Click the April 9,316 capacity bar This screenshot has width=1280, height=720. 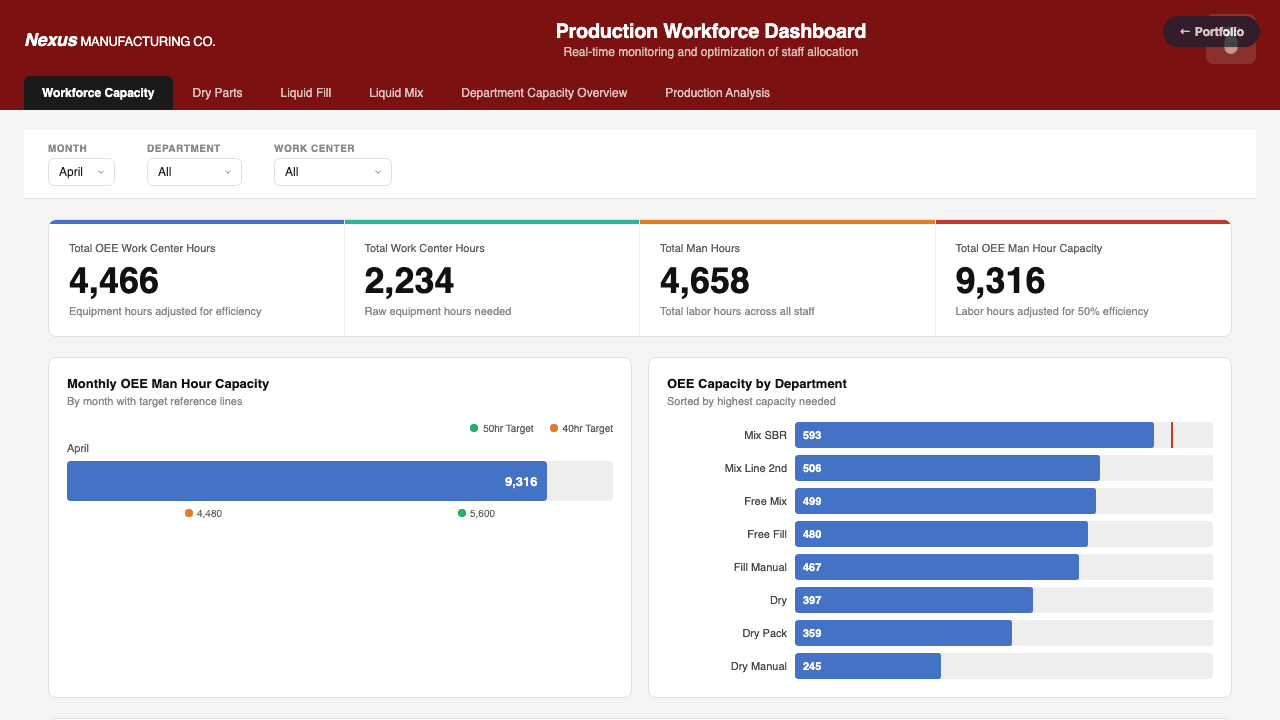point(307,480)
